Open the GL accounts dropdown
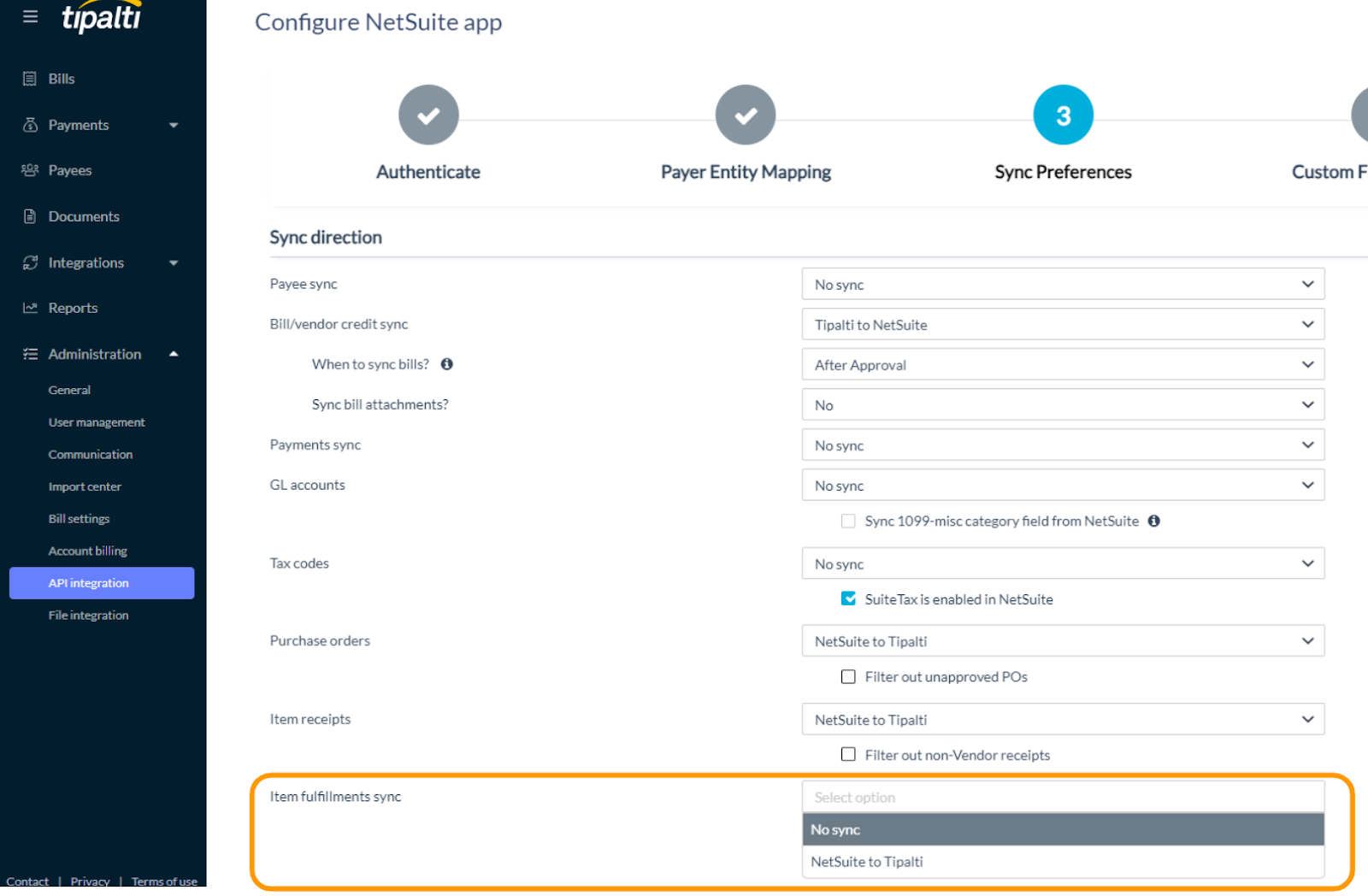The height and width of the screenshot is (896, 1368). [1063, 485]
